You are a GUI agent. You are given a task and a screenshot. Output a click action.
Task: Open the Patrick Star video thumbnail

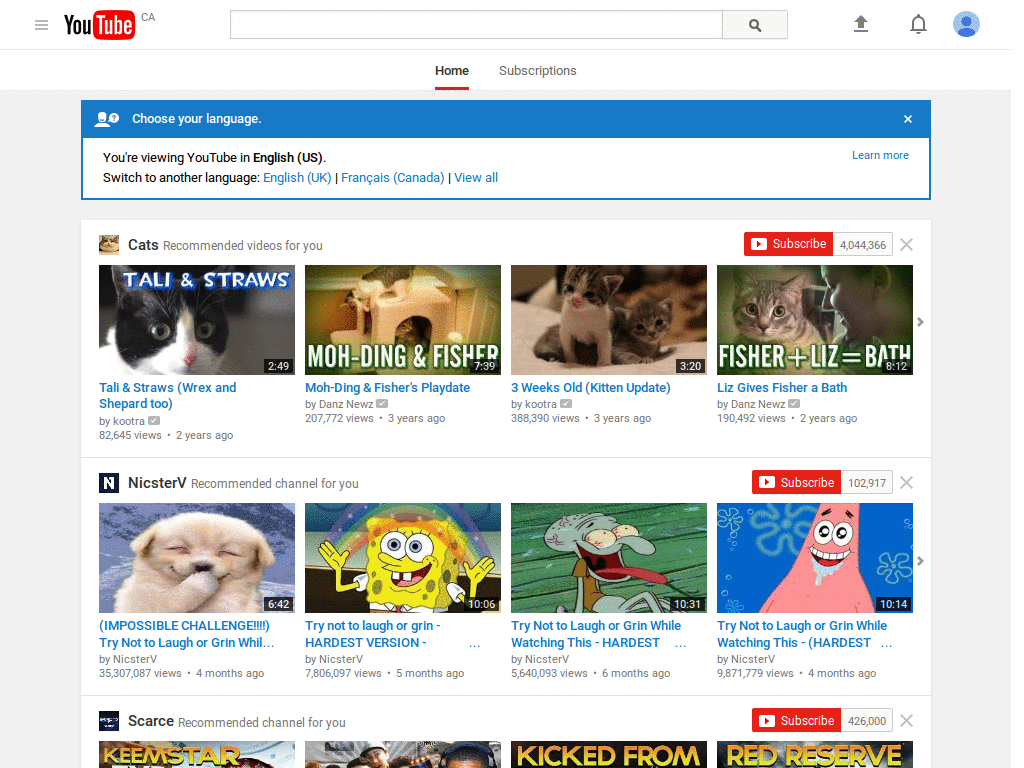[x=815, y=558]
